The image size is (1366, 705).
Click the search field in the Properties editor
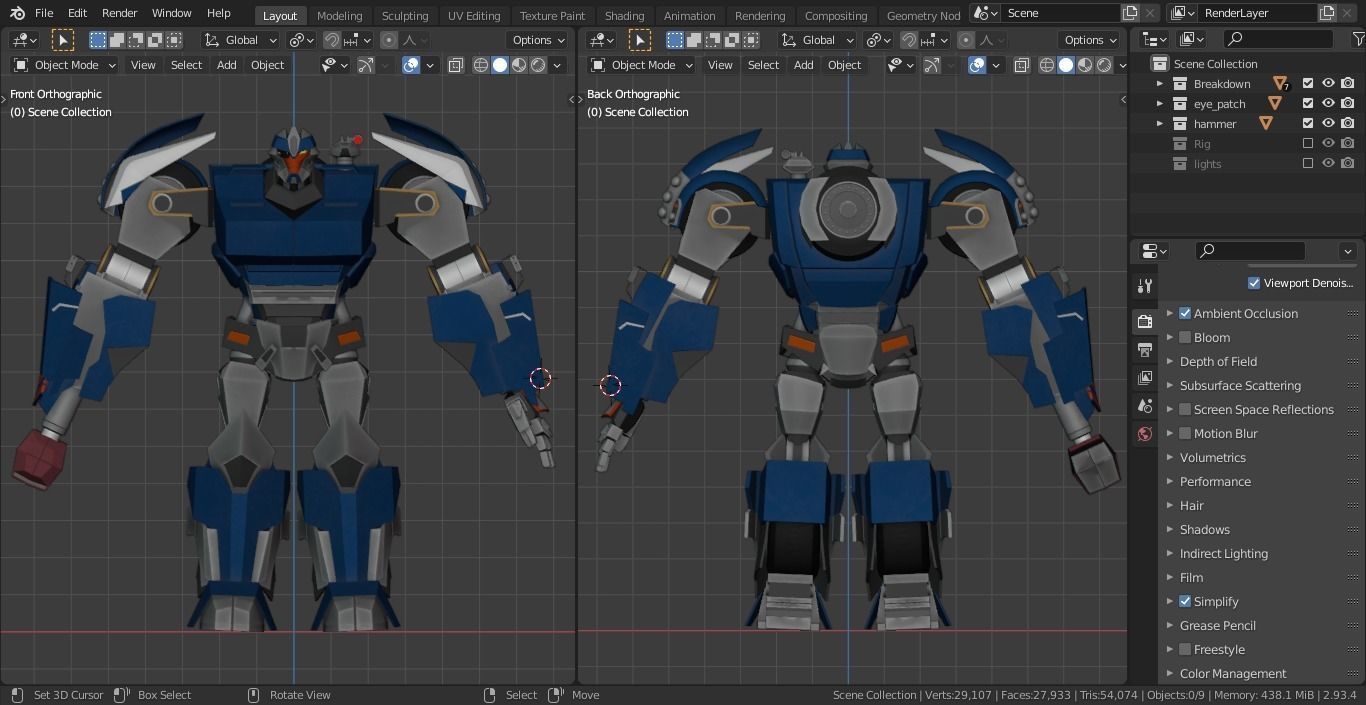tap(1250, 250)
